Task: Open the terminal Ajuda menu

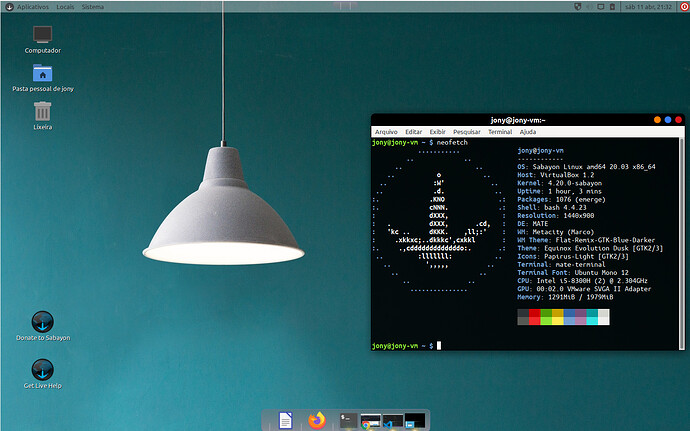Action: pos(528,132)
